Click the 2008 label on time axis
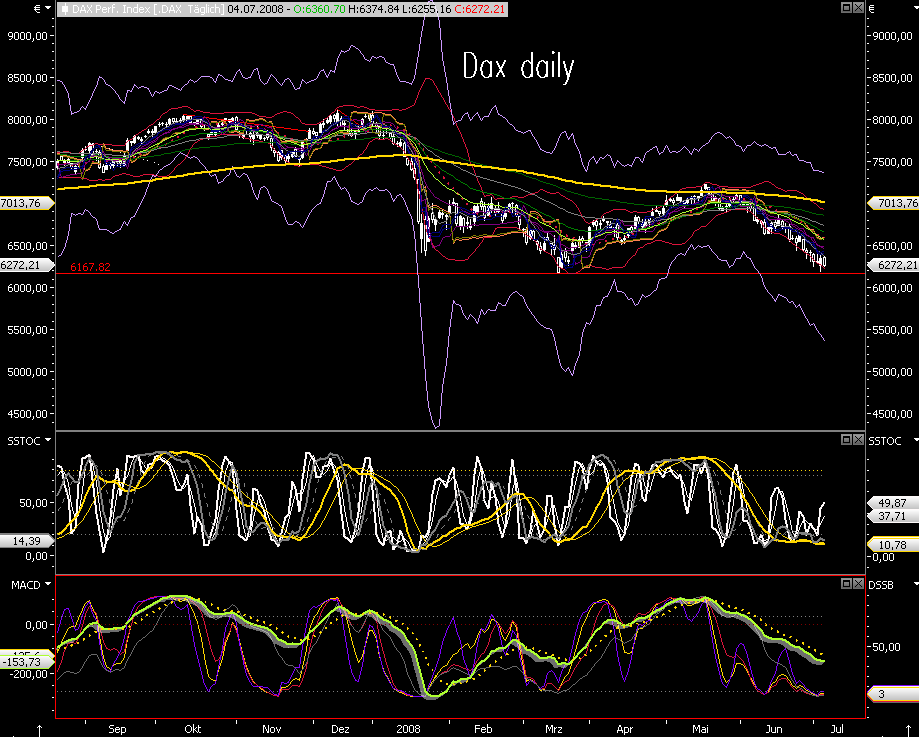 coord(409,729)
